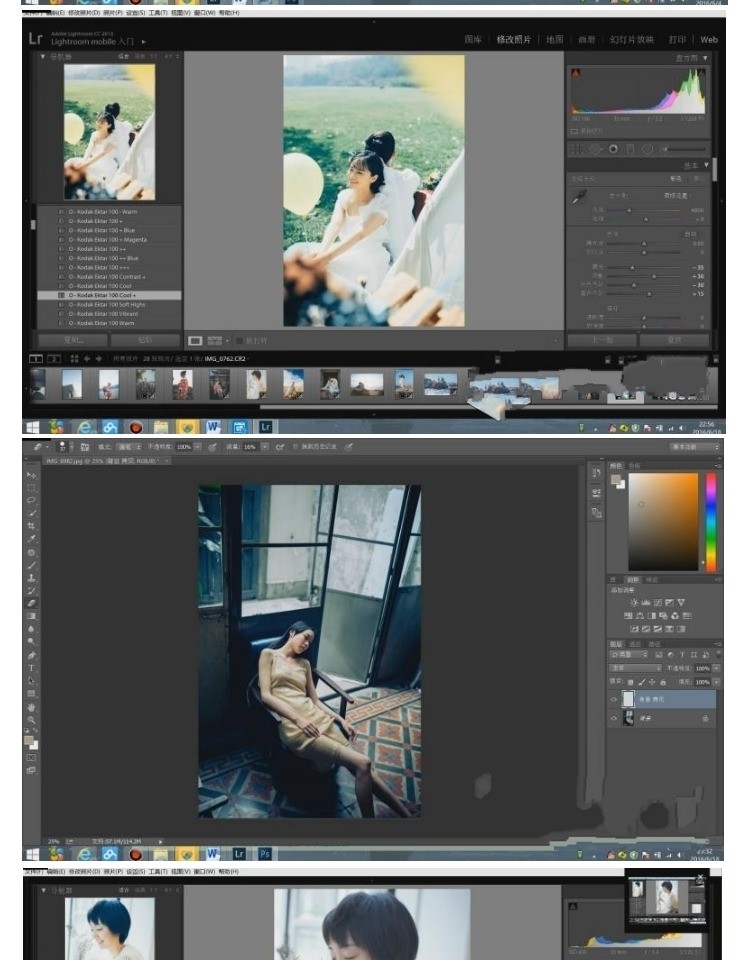
Task: Open the Library module in top Lightroom
Action: (x=473, y=40)
